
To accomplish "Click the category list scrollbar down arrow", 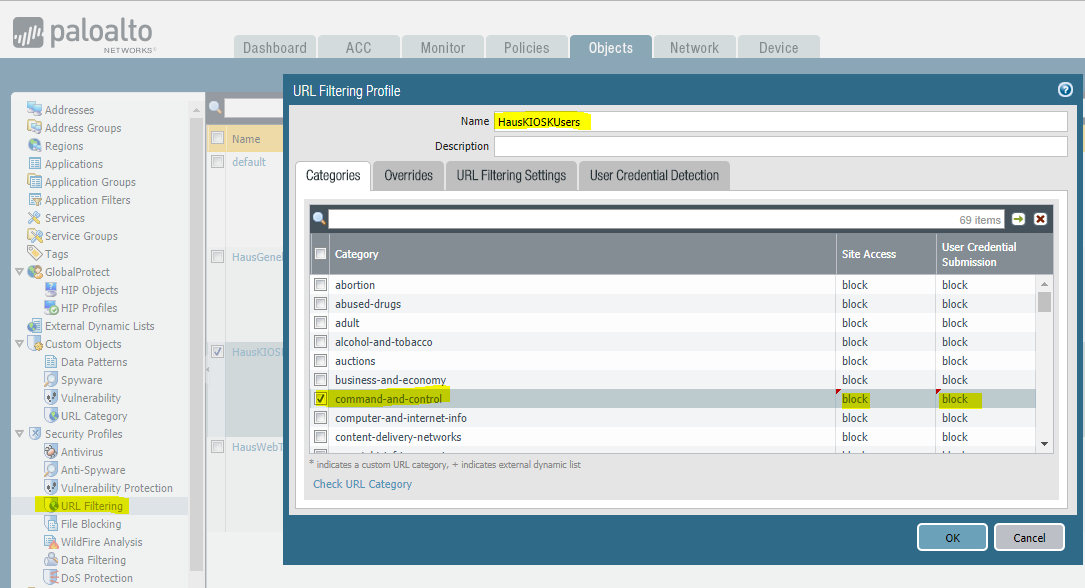I will [1044, 443].
